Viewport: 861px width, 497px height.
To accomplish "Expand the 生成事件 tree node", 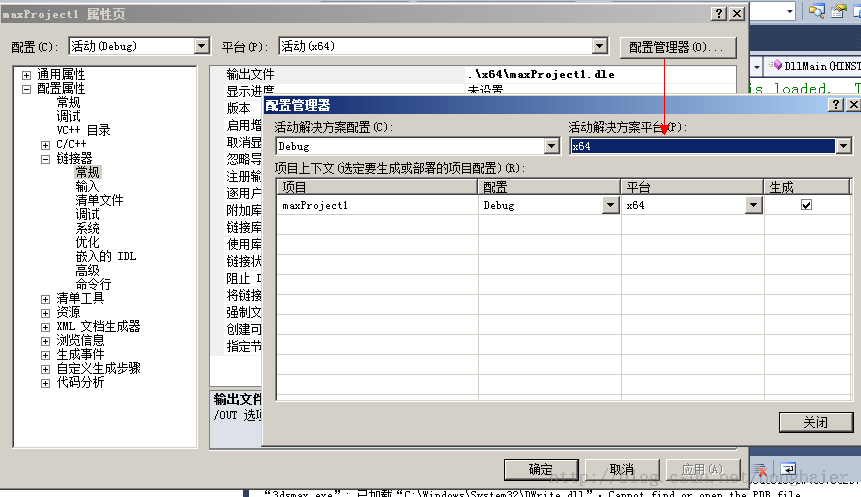I will (46, 355).
